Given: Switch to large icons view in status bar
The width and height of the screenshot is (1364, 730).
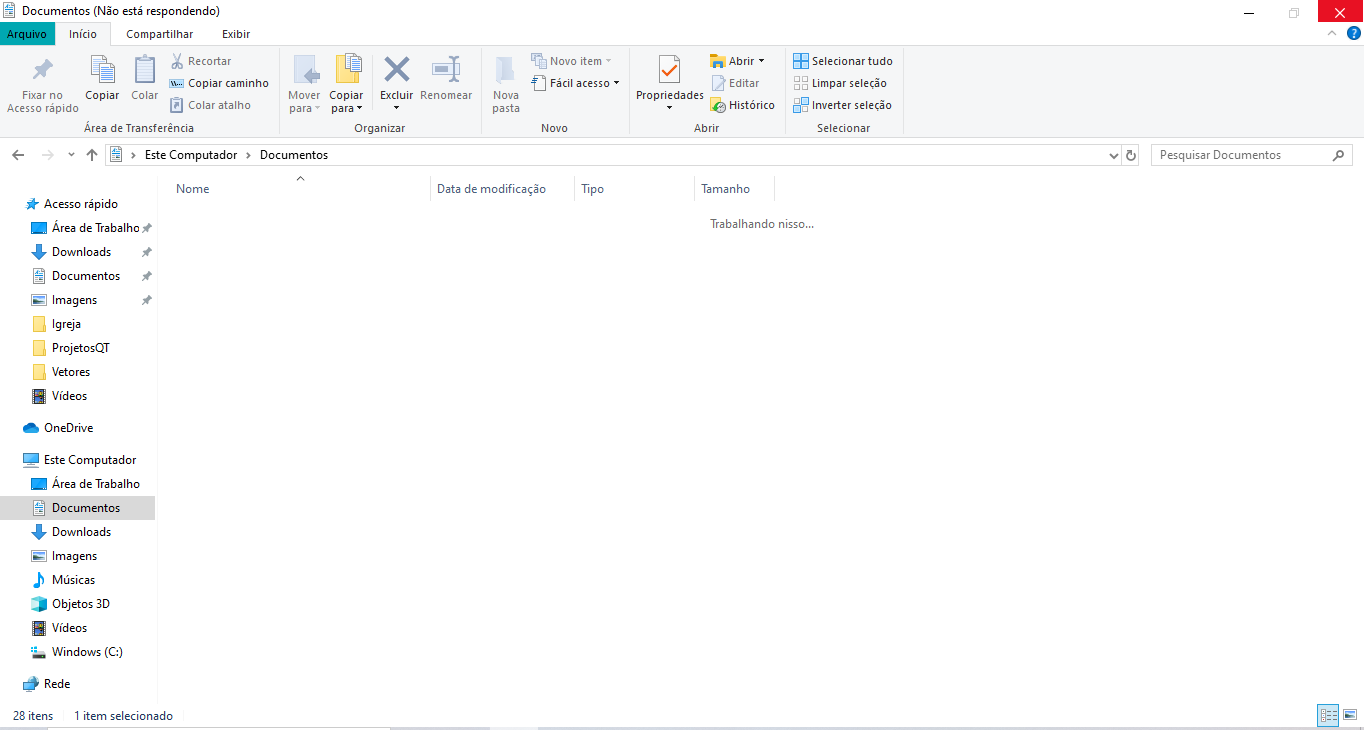Looking at the screenshot, I should (1349, 715).
